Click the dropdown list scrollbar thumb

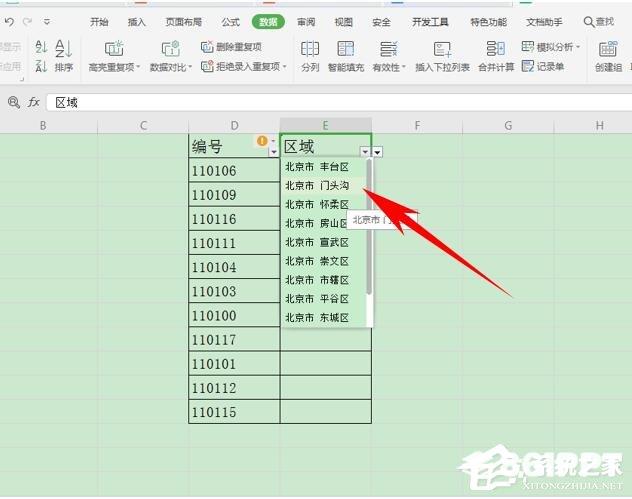point(369,227)
